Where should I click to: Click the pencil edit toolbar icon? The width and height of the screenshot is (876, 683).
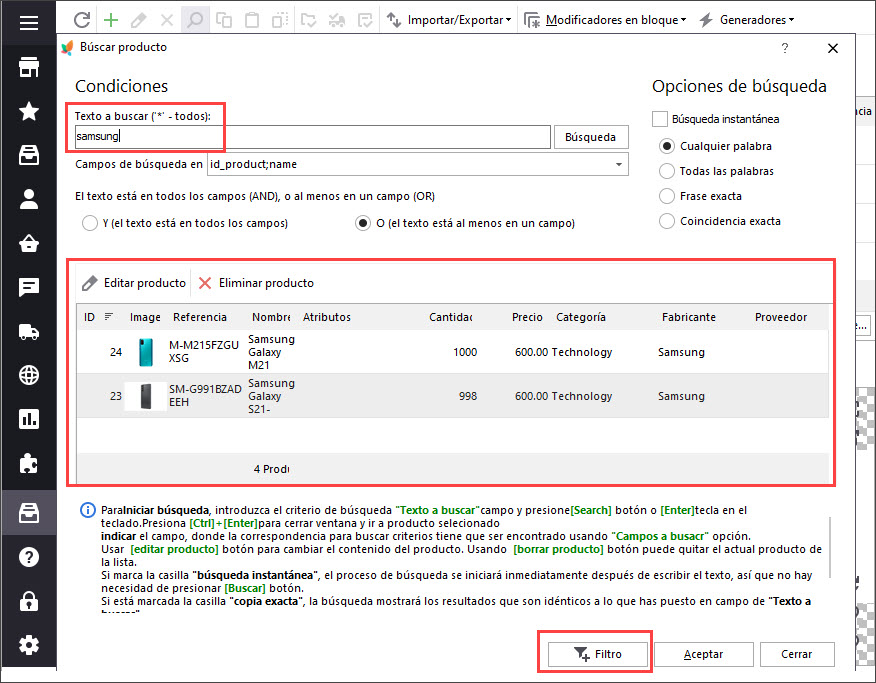139,20
